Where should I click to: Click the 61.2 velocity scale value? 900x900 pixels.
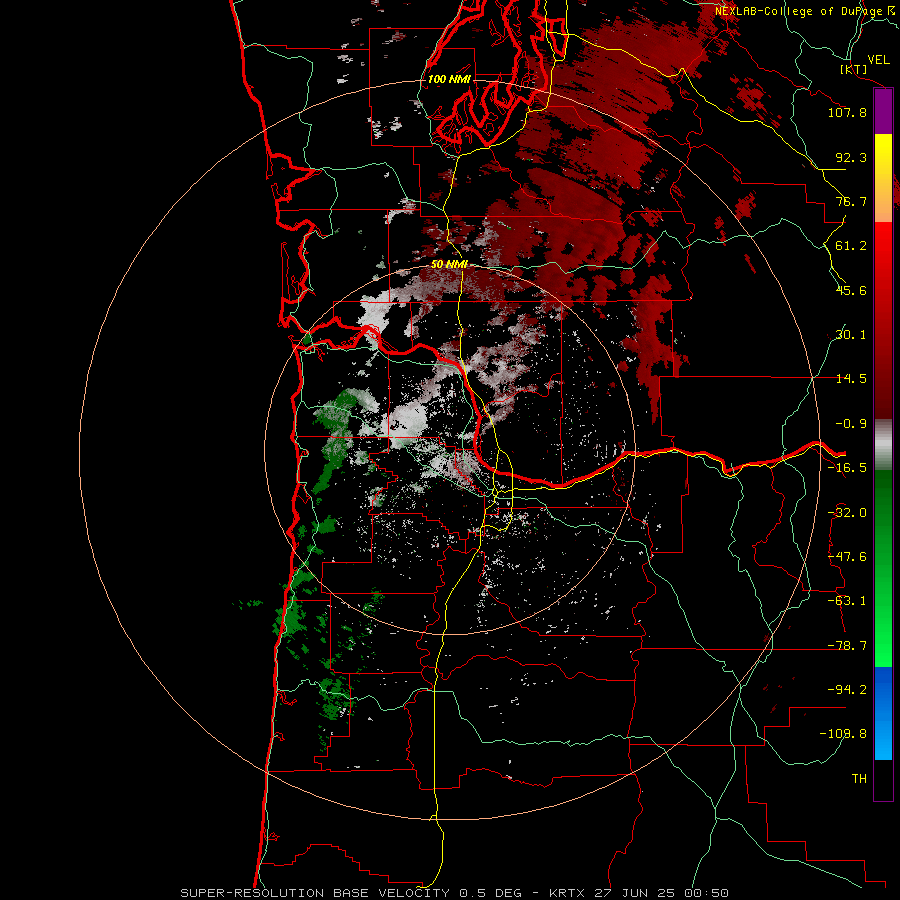[x=851, y=246]
